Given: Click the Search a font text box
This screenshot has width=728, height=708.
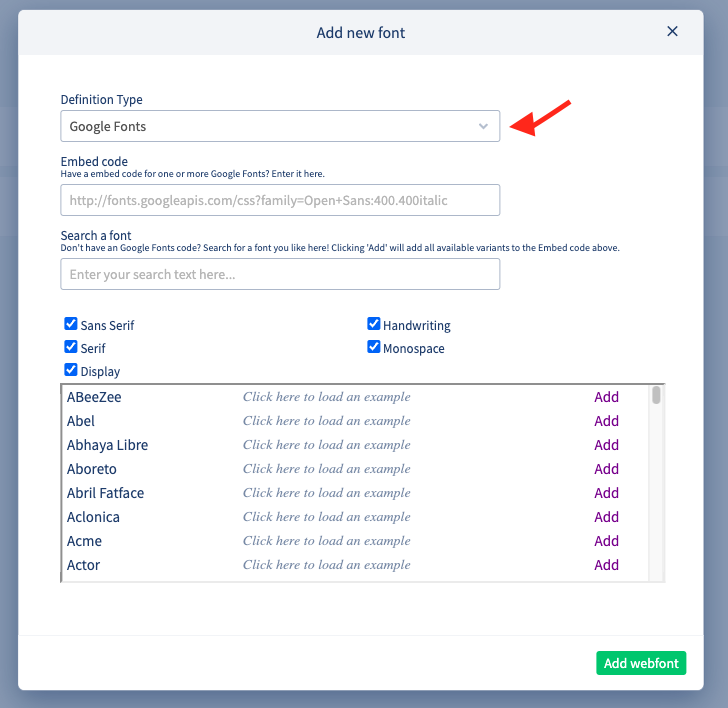Looking at the screenshot, I should coord(279,274).
